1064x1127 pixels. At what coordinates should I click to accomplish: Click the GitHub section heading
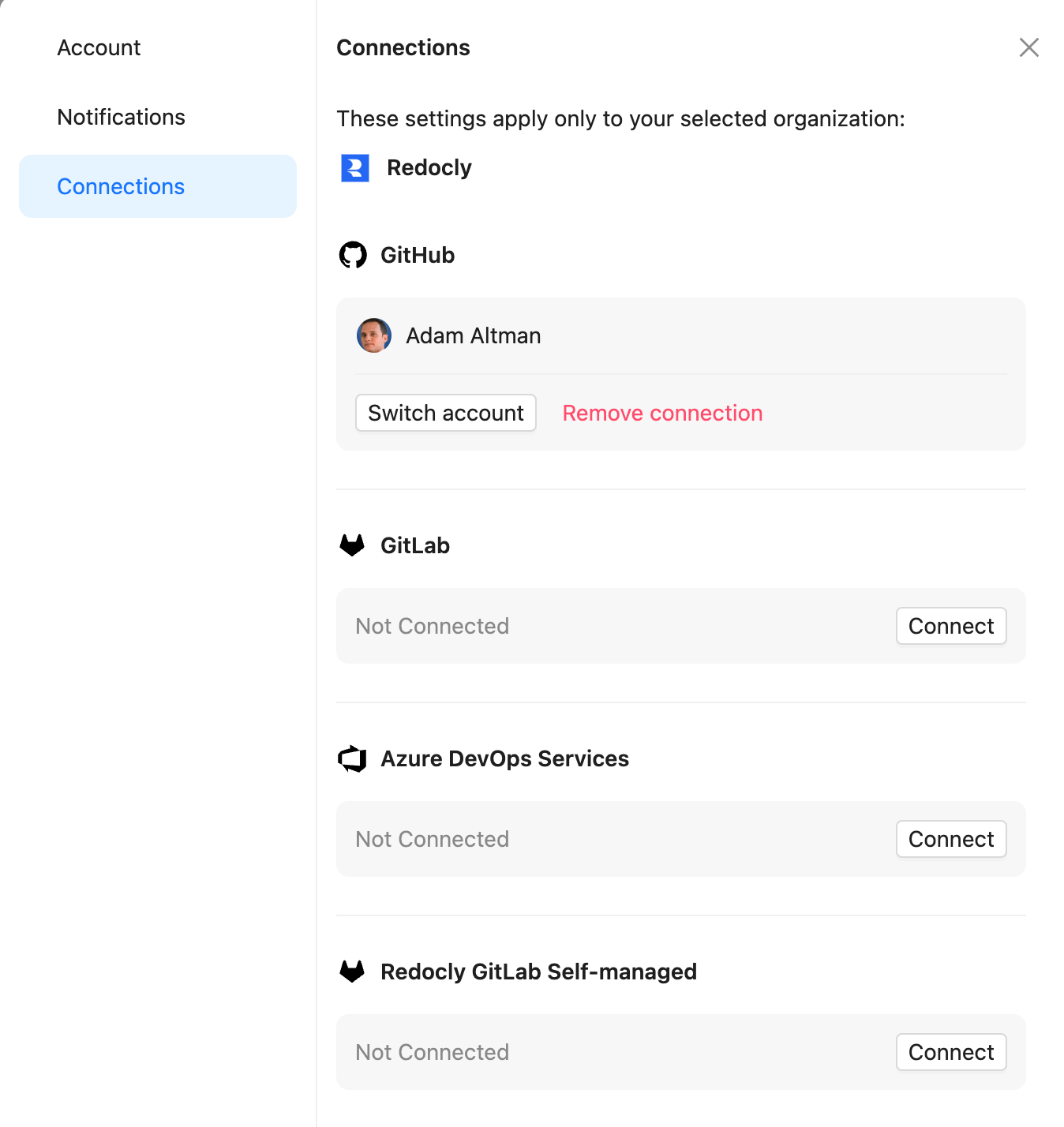pos(418,255)
